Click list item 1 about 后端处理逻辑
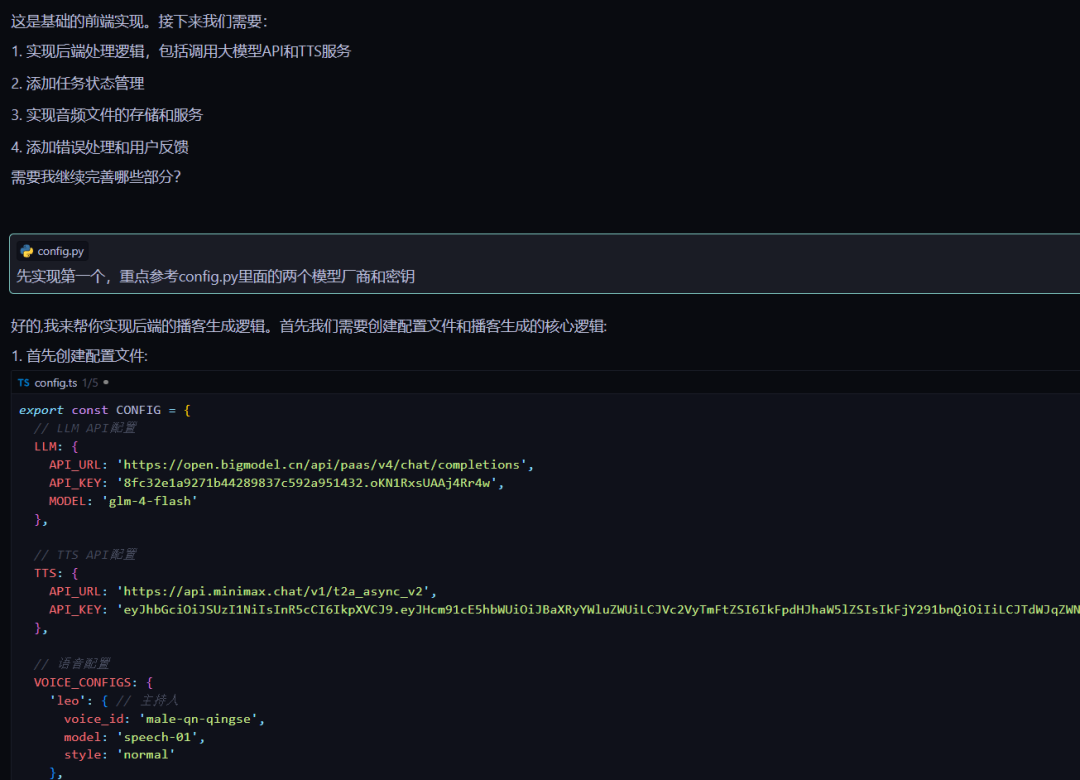 (181, 51)
